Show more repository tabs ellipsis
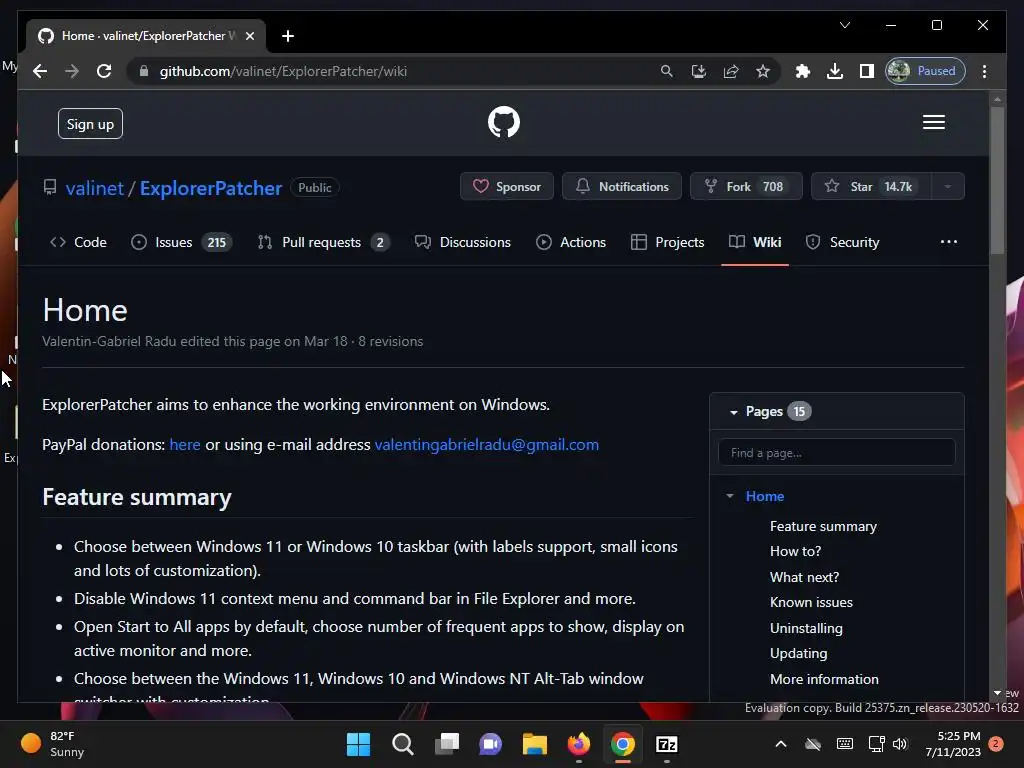Image resolution: width=1024 pixels, height=768 pixels. coord(948,242)
